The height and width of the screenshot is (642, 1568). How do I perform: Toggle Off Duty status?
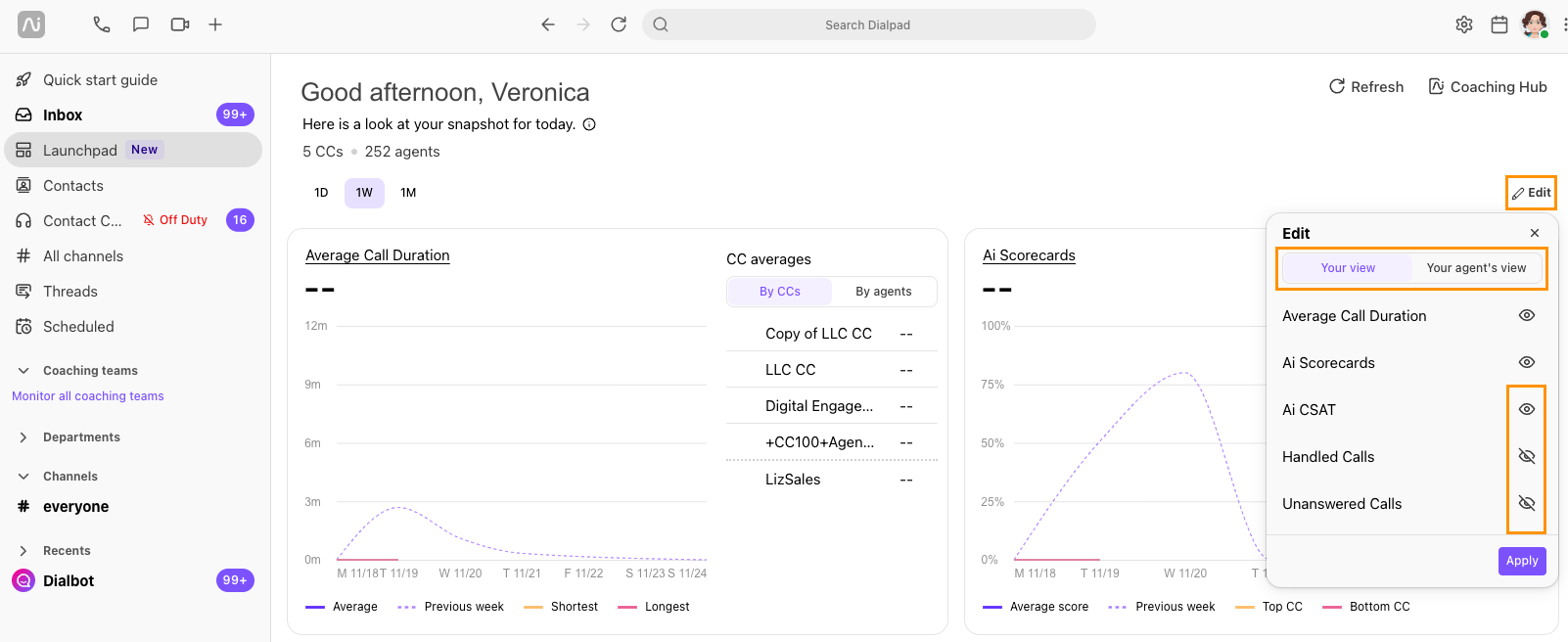point(175,220)
